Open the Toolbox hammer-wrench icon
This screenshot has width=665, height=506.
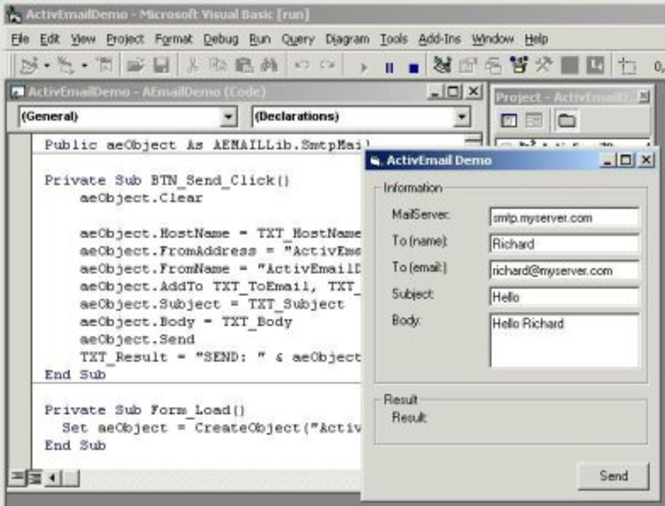tap(544, 65)
